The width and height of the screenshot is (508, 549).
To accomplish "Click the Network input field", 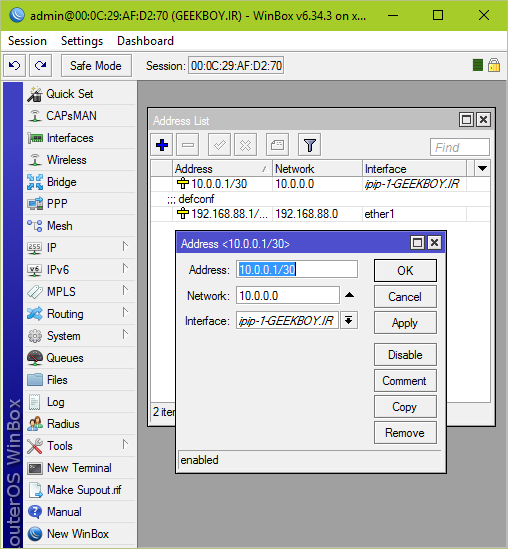I will tap(288, 296).
